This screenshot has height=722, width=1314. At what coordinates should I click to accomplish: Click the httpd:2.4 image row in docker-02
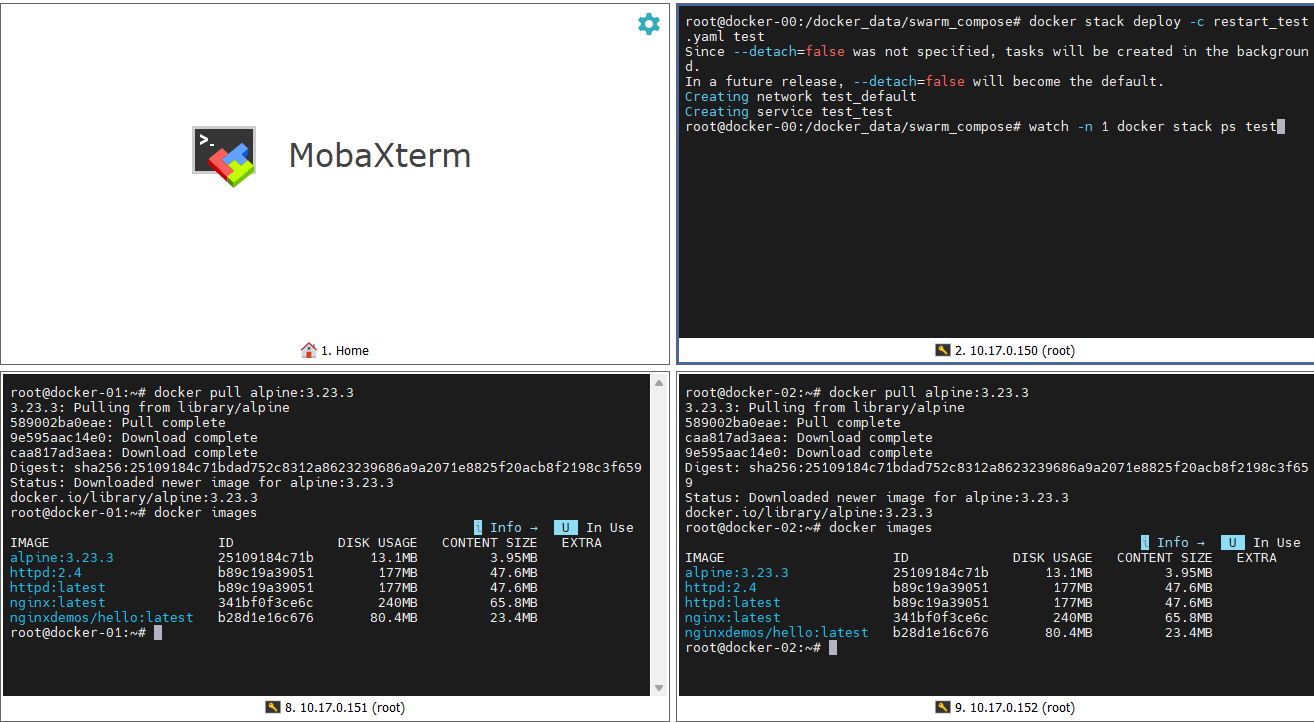(949, 588)
